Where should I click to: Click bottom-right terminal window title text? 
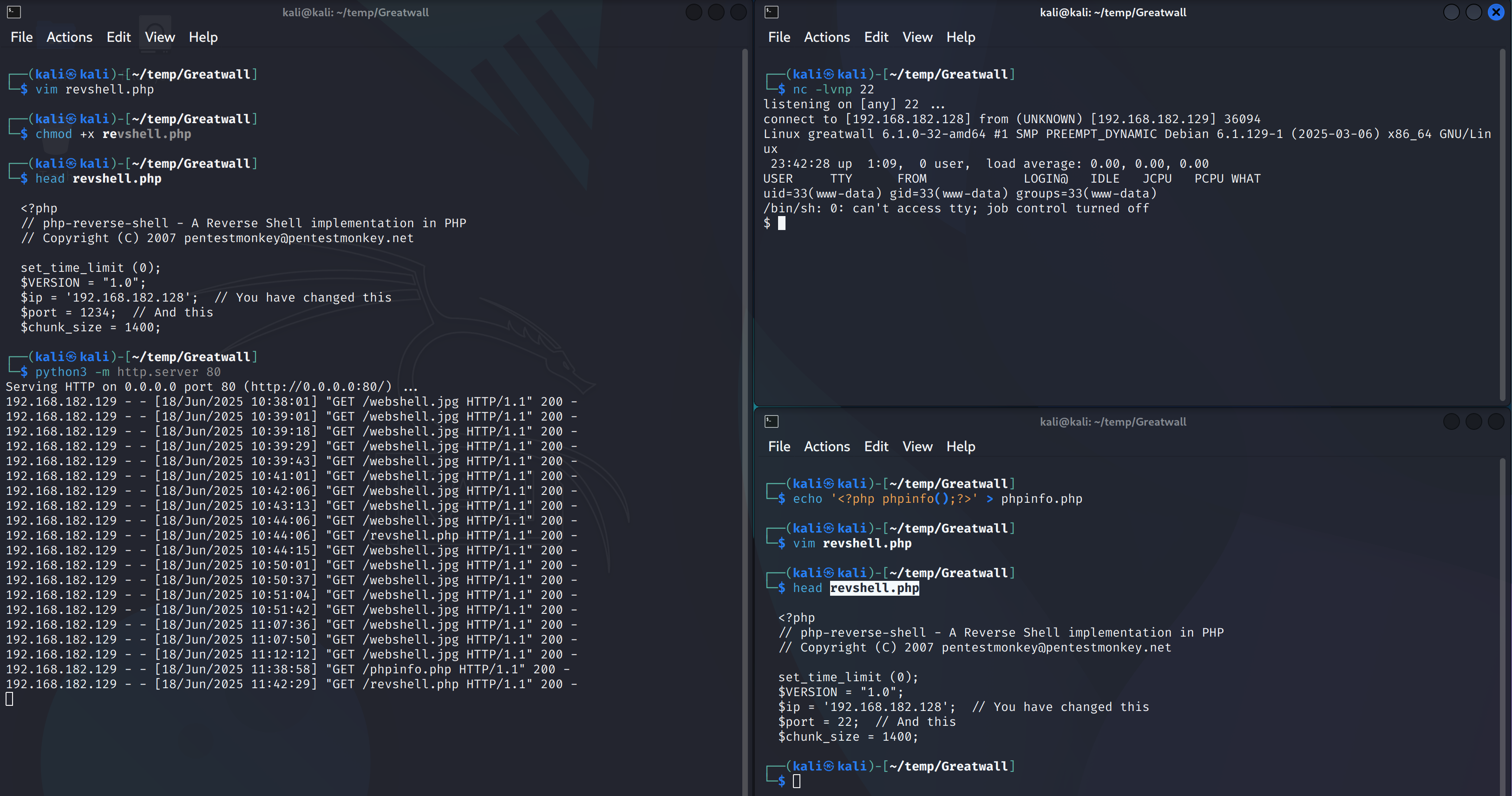pyautogui.click(x=1113, y=421)
